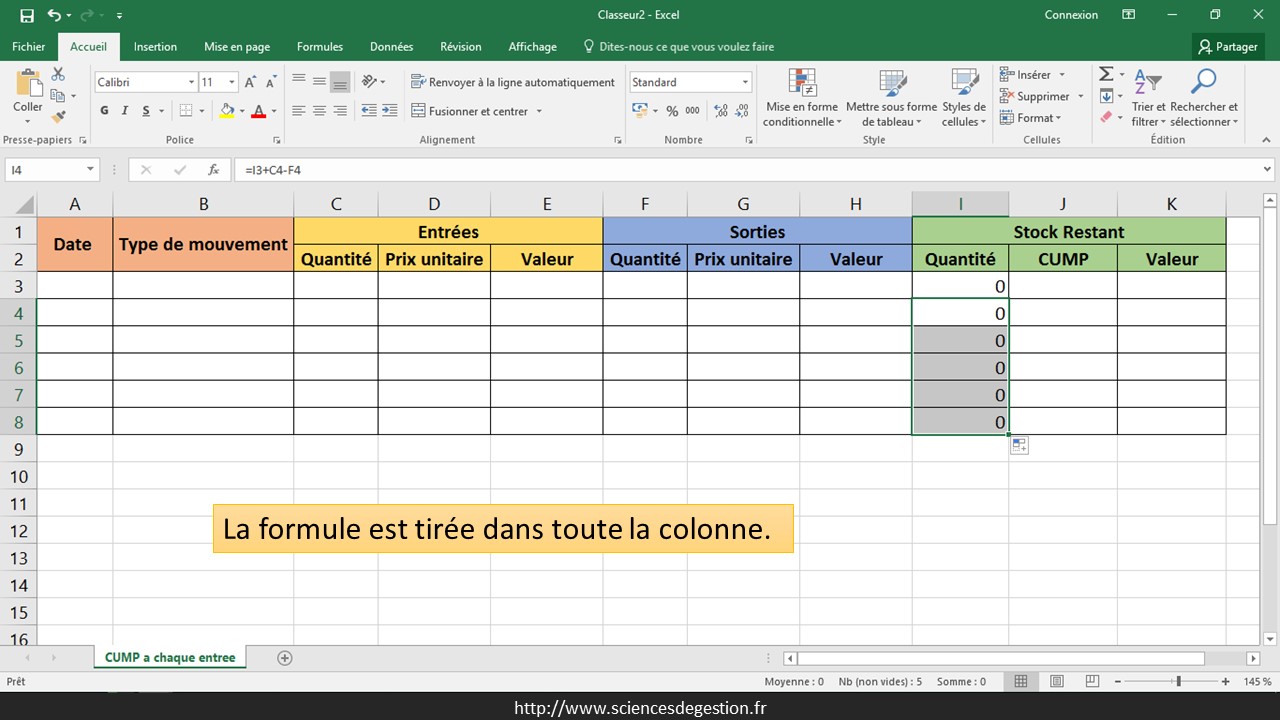Toggle italic formatting (I)
This screenshot has height=720, width=1280.
[x=125, y=111]
